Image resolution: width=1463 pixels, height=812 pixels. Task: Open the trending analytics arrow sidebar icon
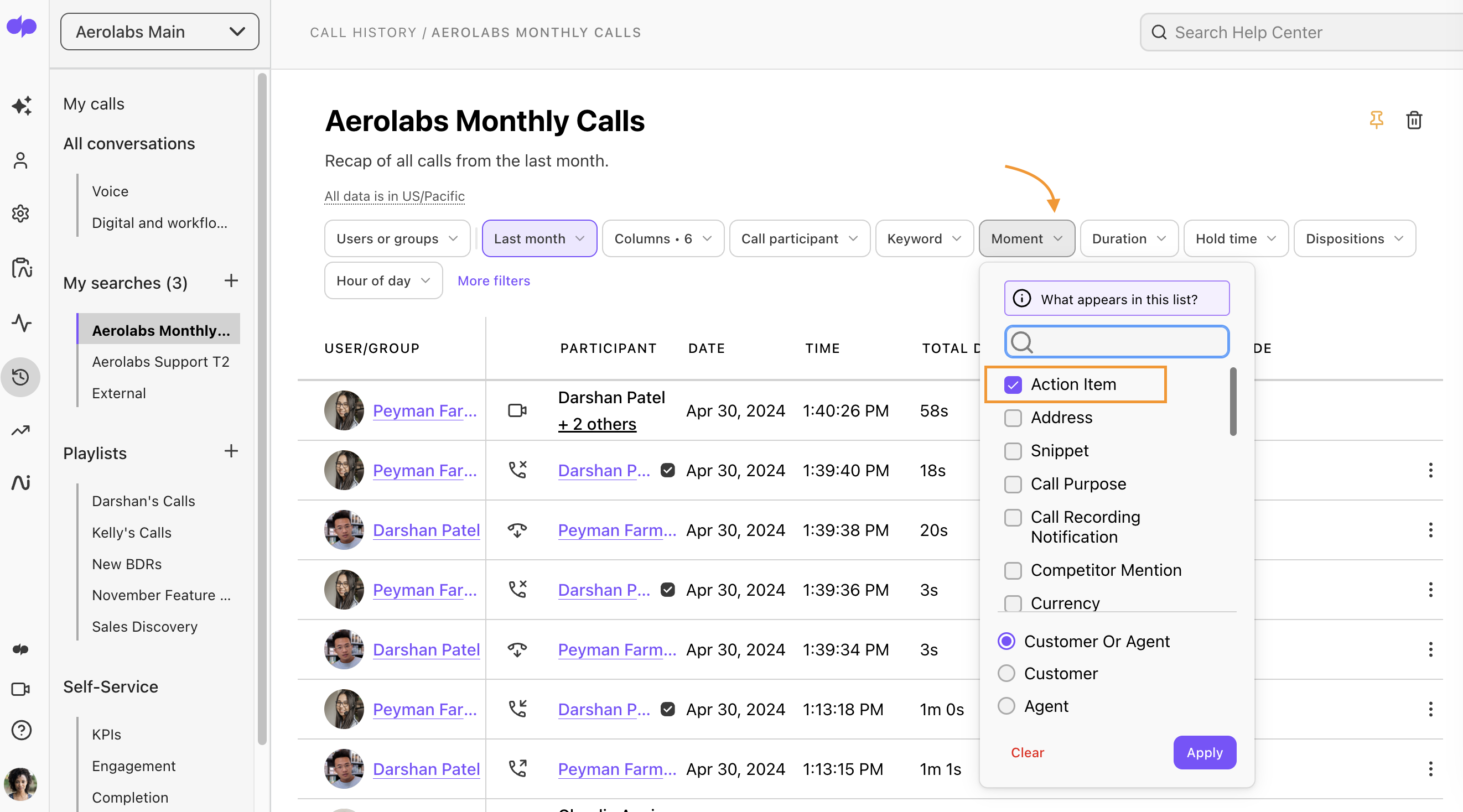20,431
